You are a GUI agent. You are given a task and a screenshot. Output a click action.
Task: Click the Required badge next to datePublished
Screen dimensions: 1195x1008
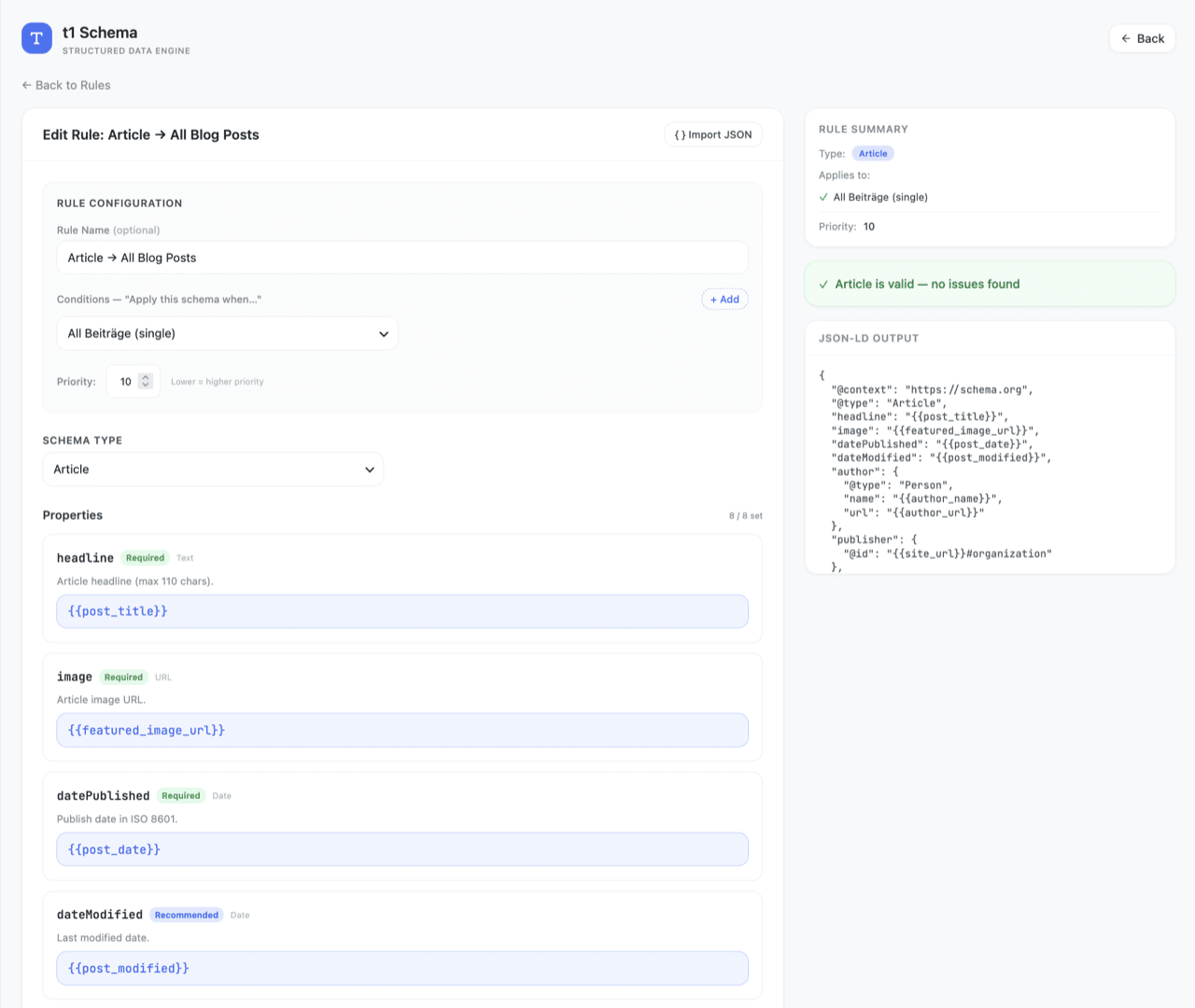click(181, 796)
